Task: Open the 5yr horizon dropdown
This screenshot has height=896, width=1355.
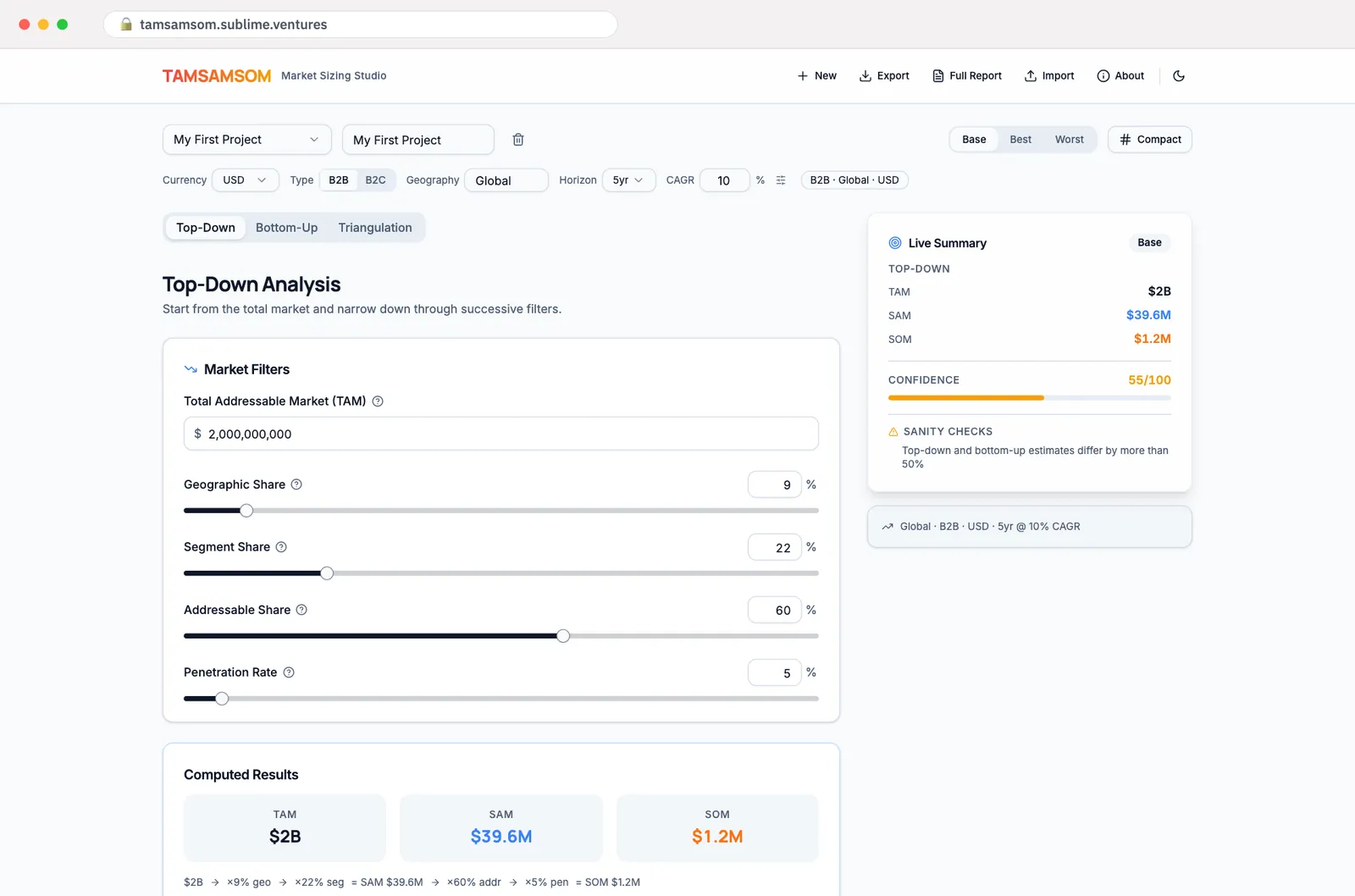Action: [x=628, y=180]
